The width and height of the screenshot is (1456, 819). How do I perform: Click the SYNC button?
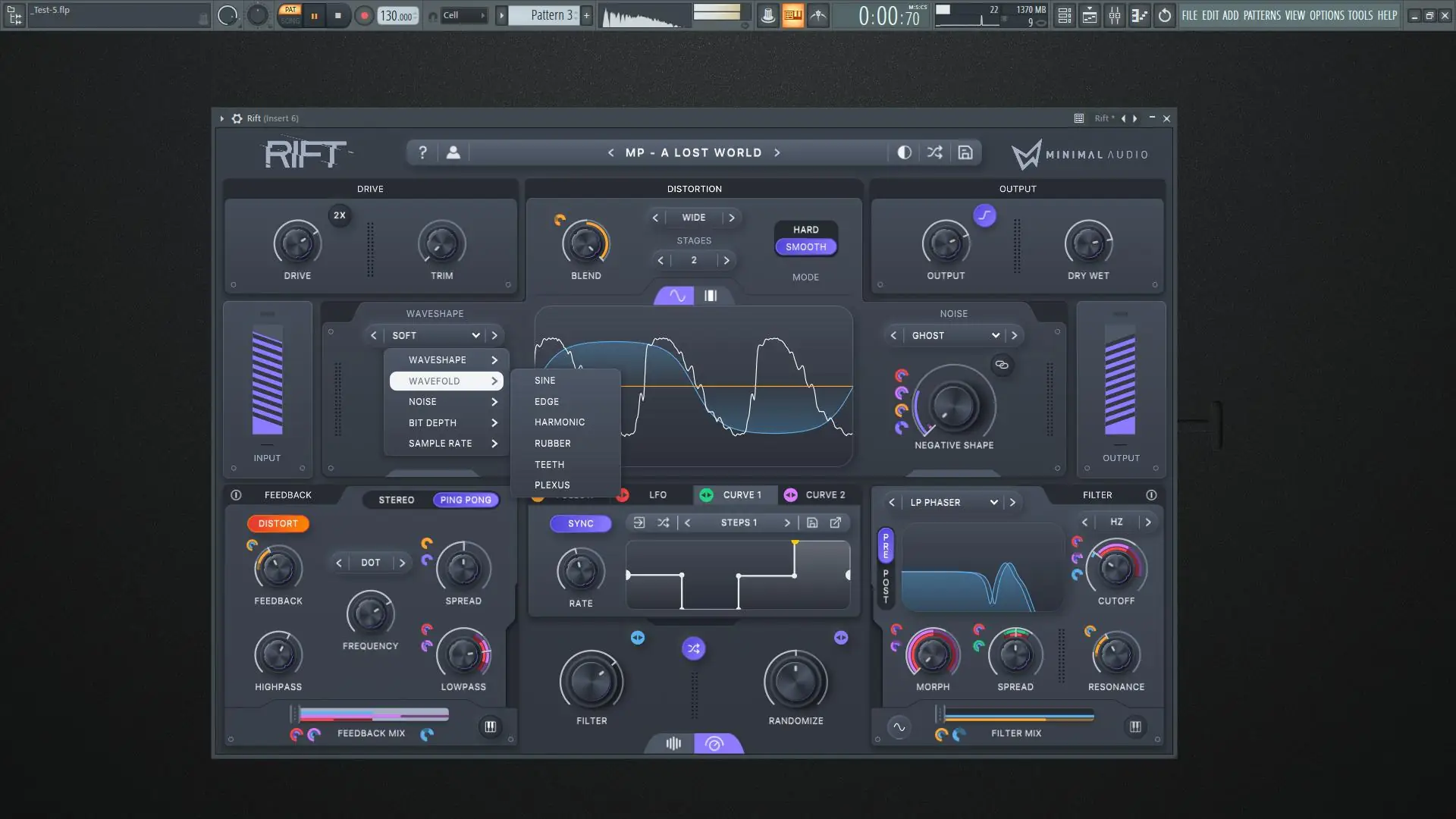(580, 523)
